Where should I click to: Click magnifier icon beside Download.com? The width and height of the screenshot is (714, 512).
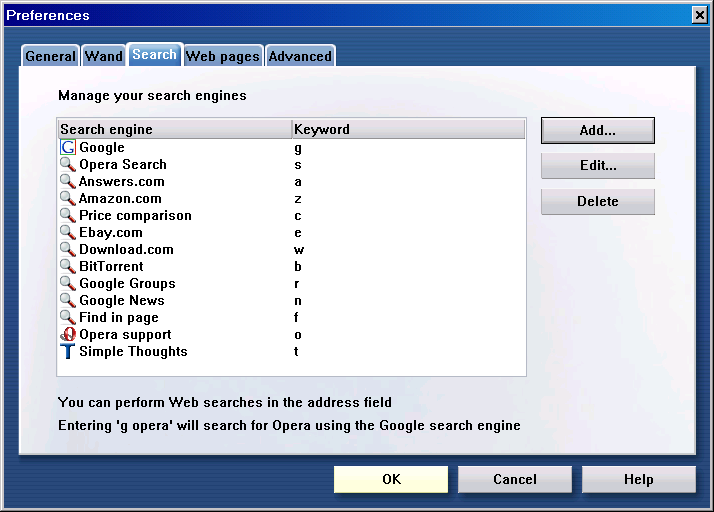68,249
